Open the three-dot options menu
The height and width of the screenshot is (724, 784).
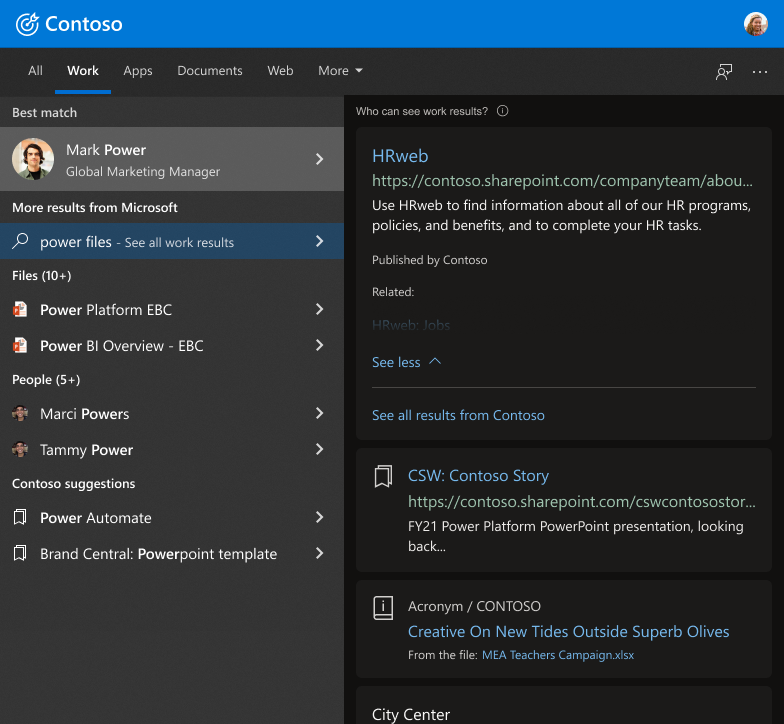click(x=760, y=72)
